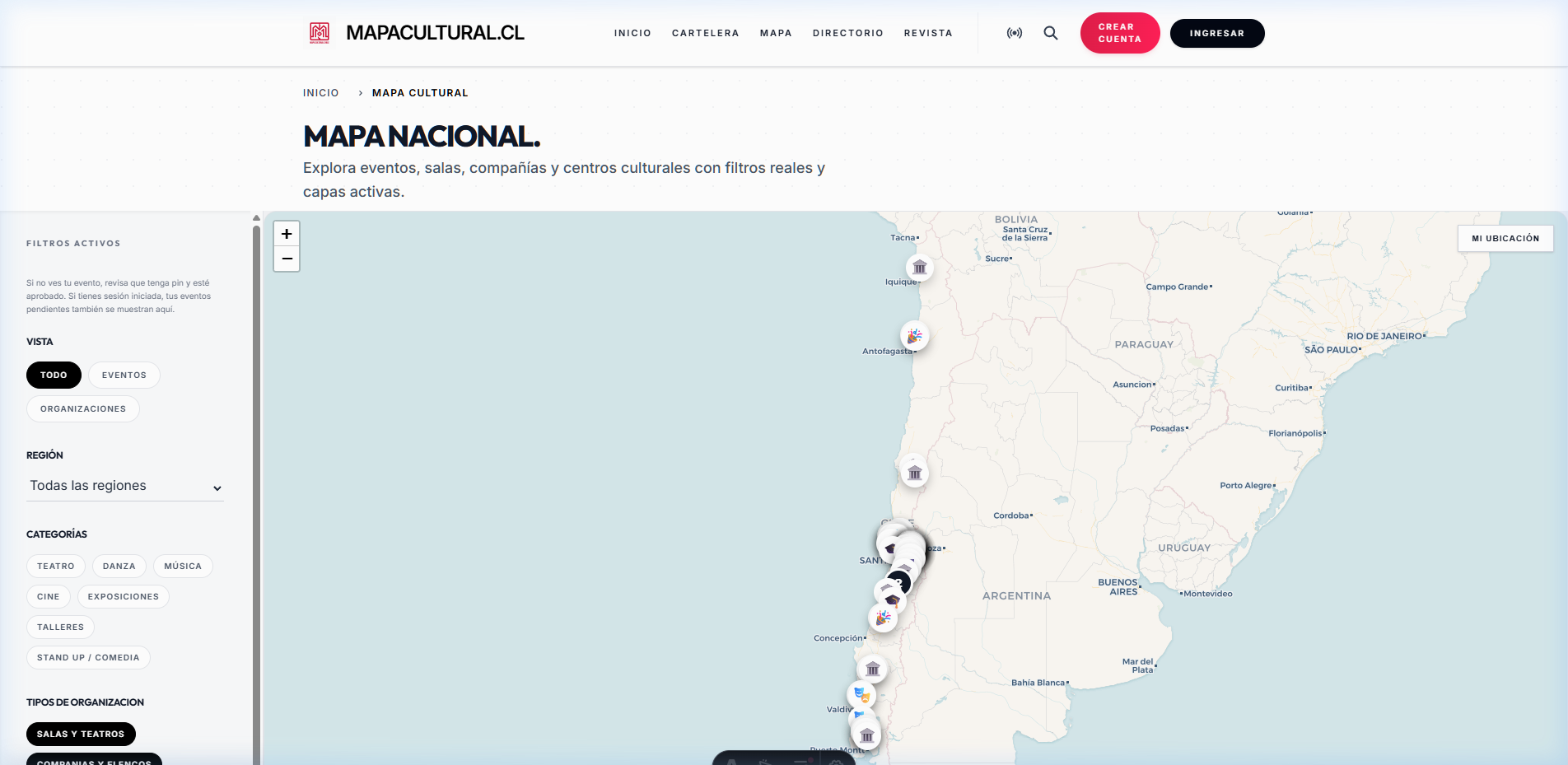The image size is (1568, 765).
Task: Click the CREAR CUENTA button
Action: (x=1120, y=33)
